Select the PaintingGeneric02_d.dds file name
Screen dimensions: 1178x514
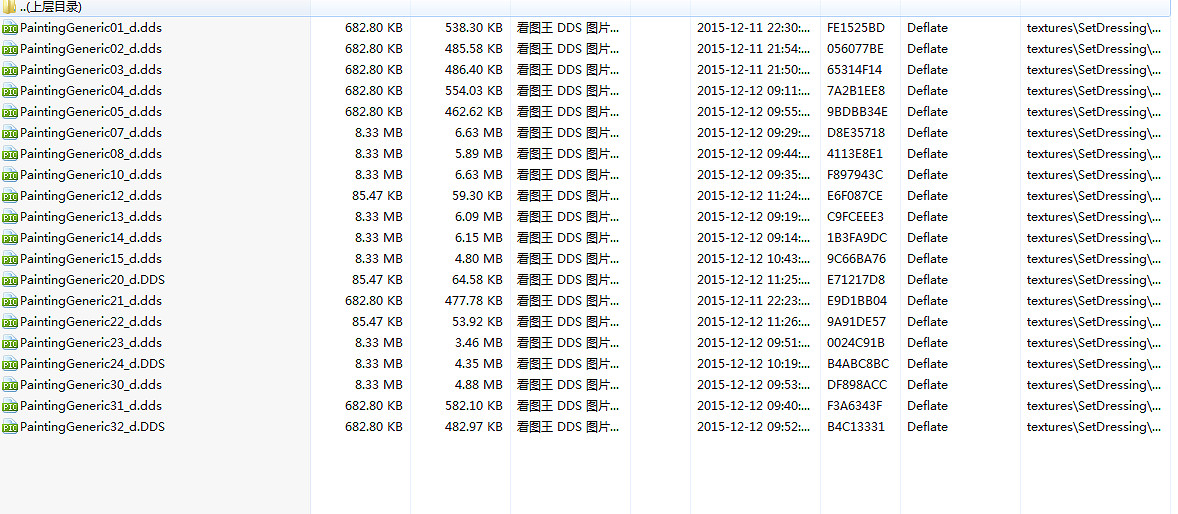pos(91,49)
